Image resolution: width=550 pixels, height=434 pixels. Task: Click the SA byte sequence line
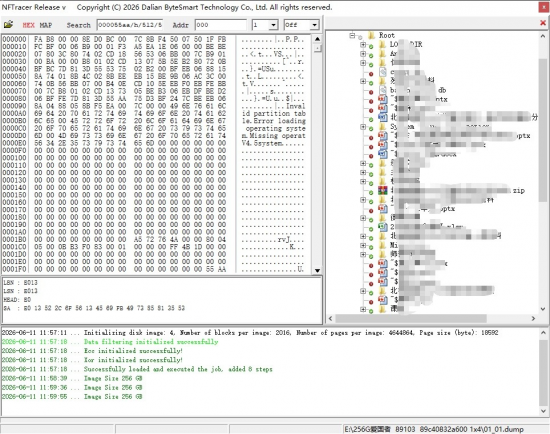tap(94, 308)
